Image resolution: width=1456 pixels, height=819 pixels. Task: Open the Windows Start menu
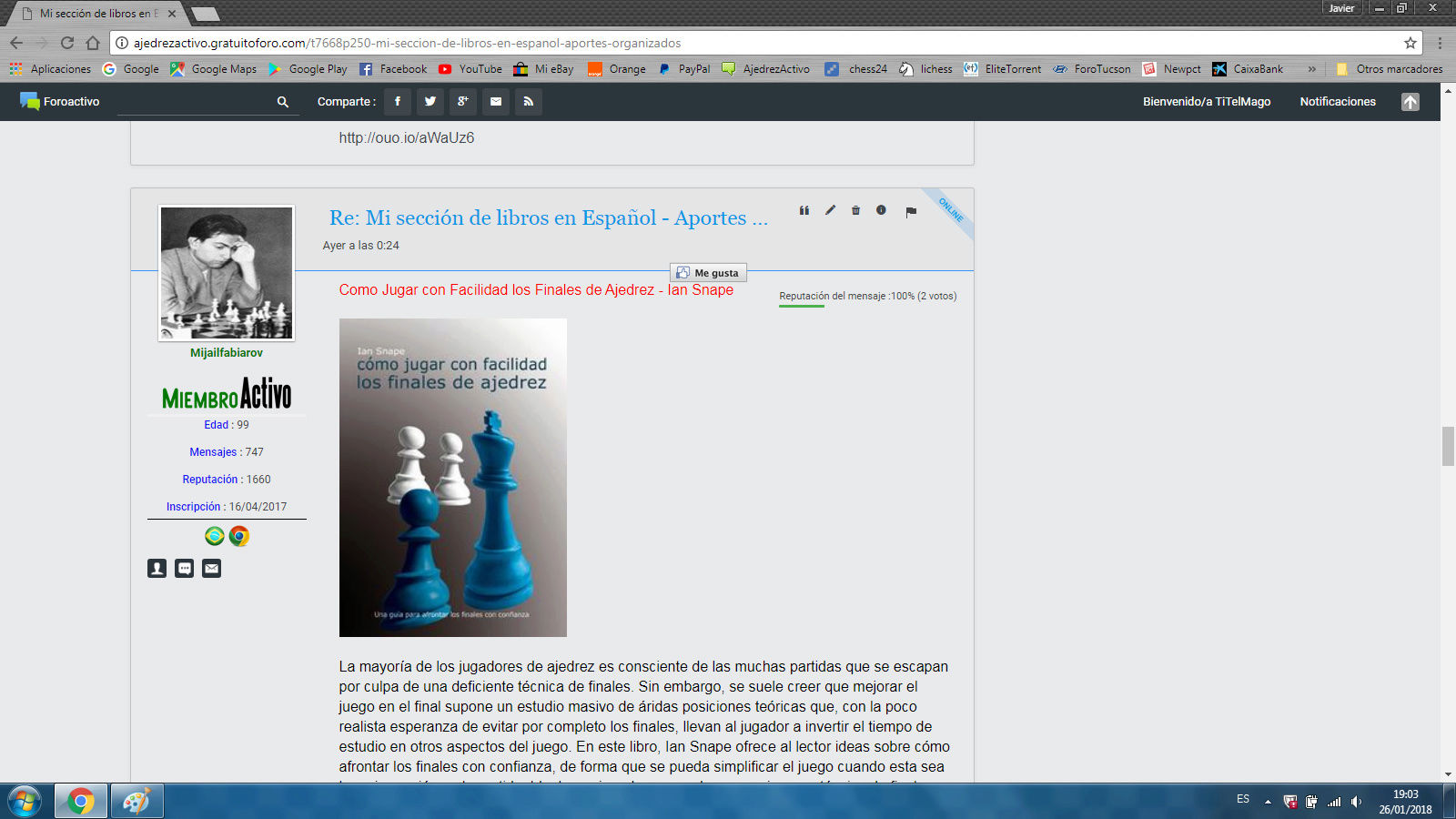click(x=25, y=802)
